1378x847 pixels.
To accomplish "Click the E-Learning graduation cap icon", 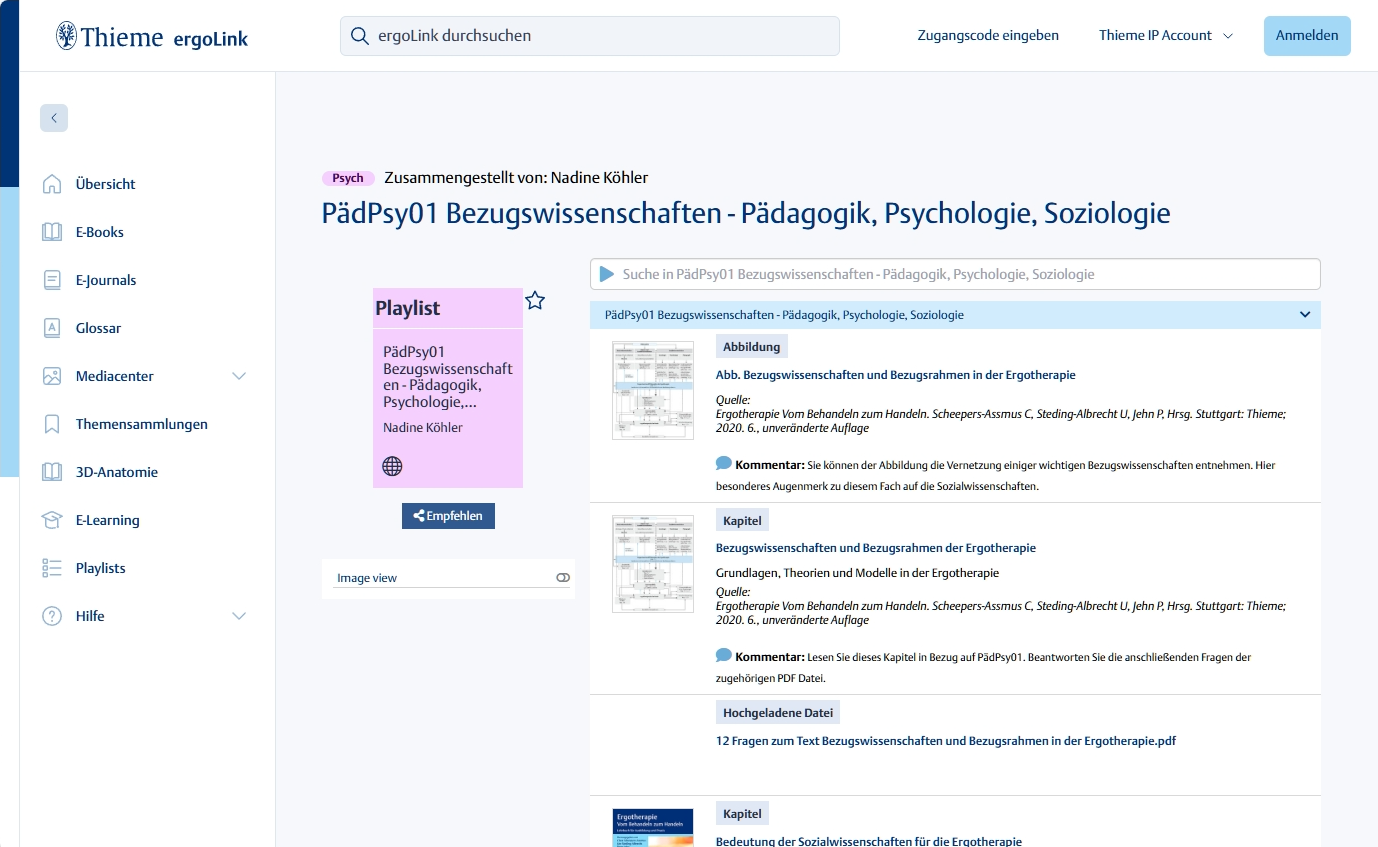I will click(x=52, y=520).
